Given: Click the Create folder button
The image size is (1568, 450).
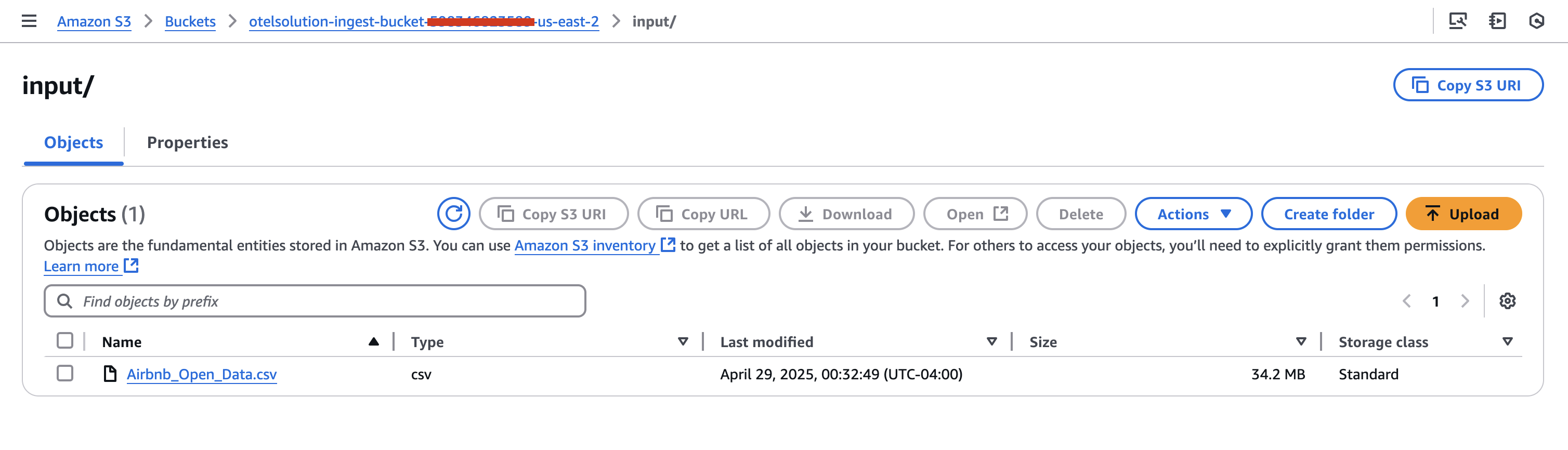Looking at the screenshot, I should tap(1329, 214).
